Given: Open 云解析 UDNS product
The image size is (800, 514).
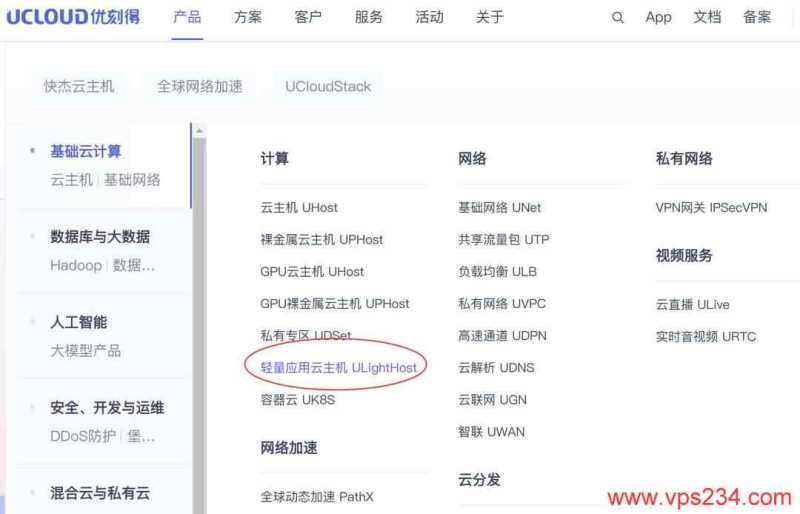Looking at the screenshot, I should click(x=496, y=368).
